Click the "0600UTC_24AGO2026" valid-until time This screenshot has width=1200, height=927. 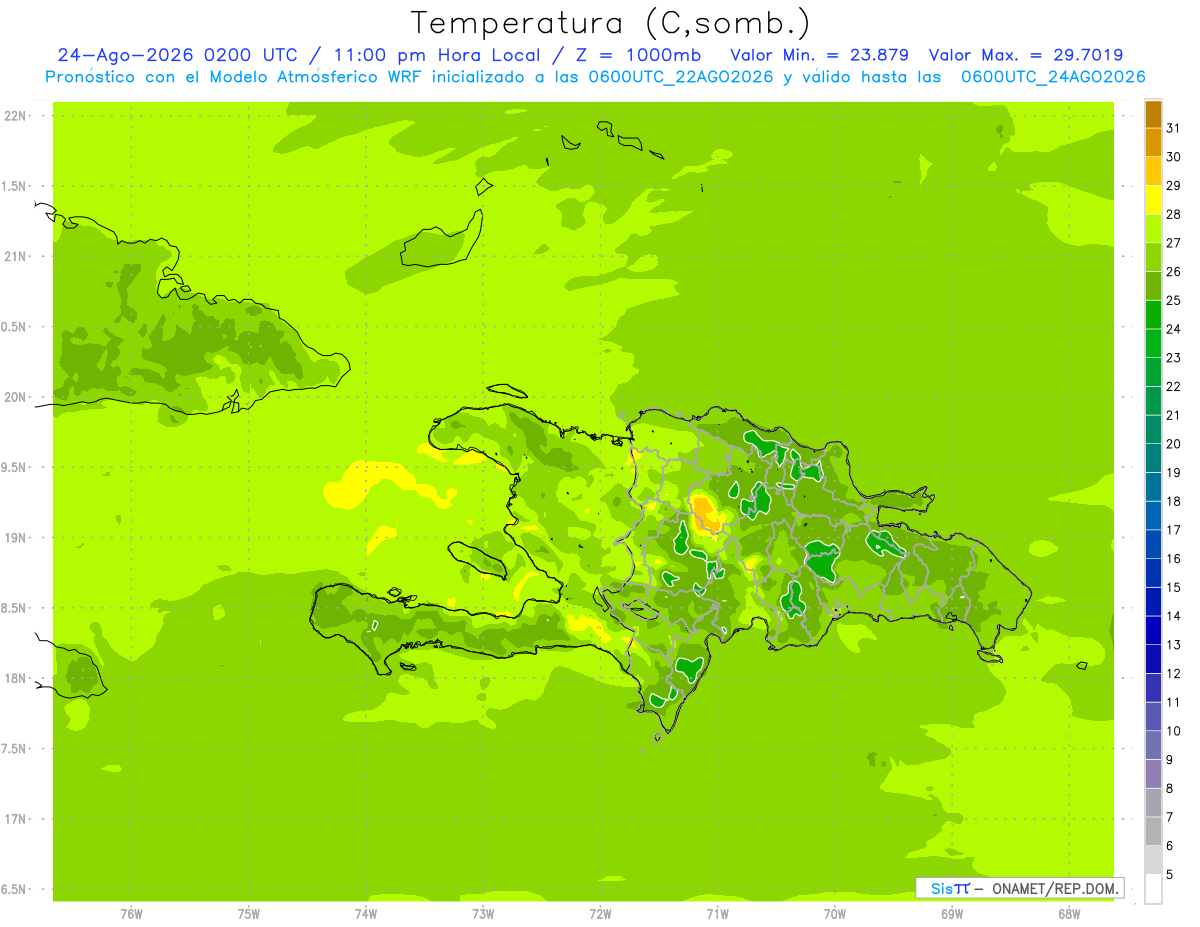[x=1053, y=77]
